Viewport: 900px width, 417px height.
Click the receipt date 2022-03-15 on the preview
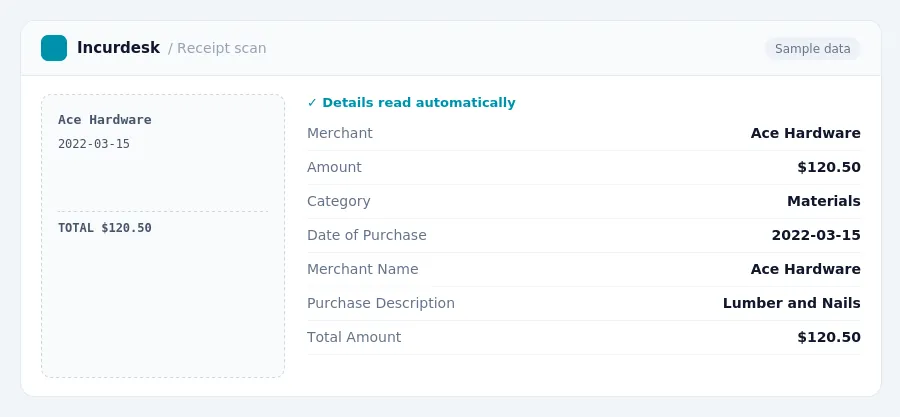click(x=94, y=144)
